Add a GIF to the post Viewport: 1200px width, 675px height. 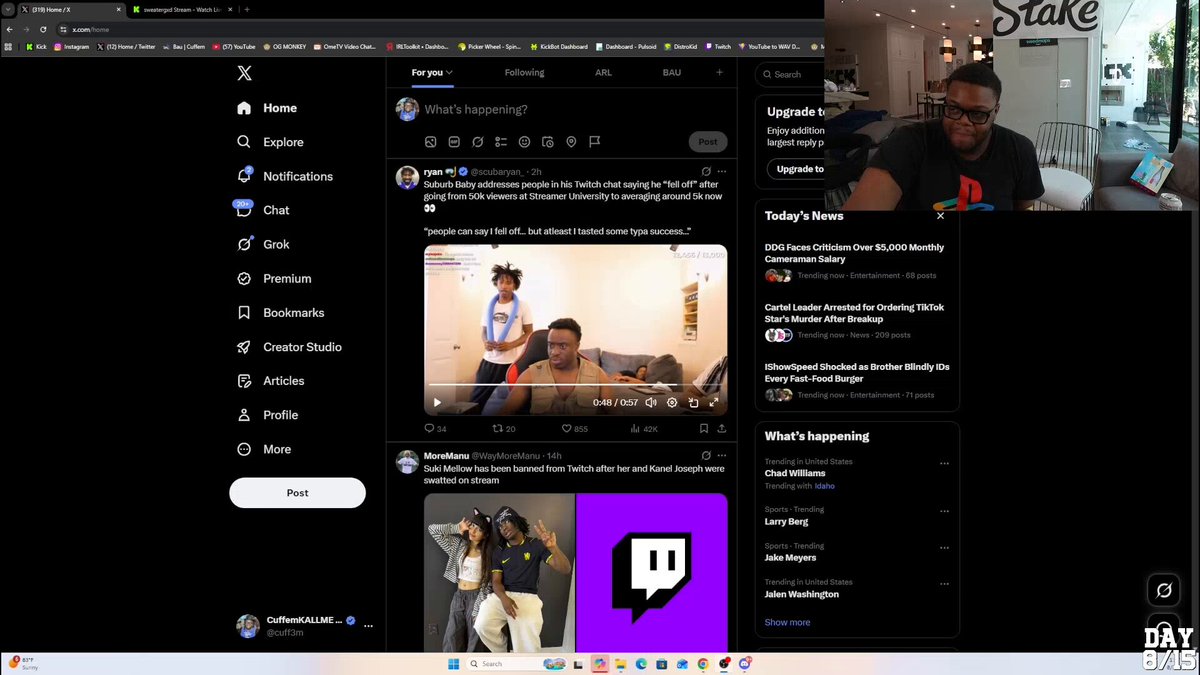pos(454,142)
